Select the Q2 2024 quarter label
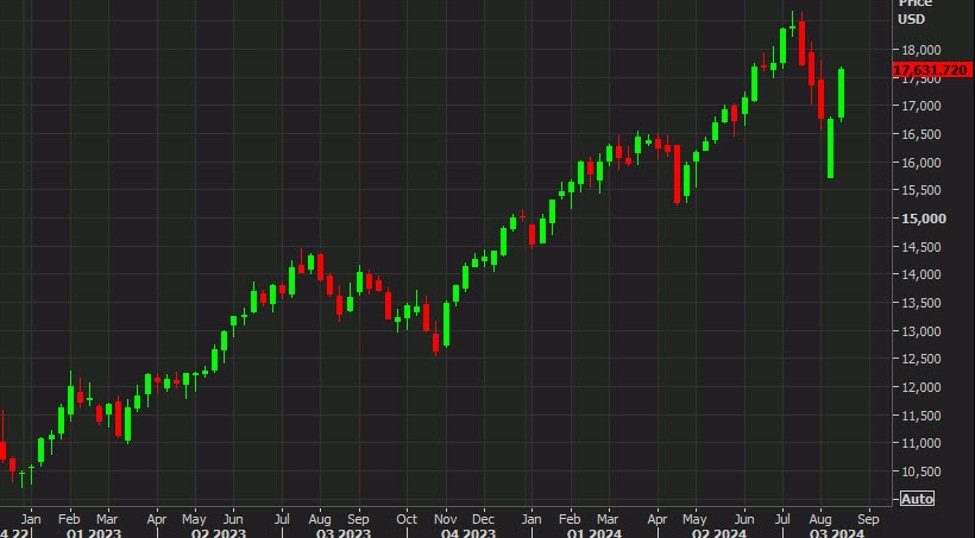This screenshot has width=975, height=538. point(718,533)
